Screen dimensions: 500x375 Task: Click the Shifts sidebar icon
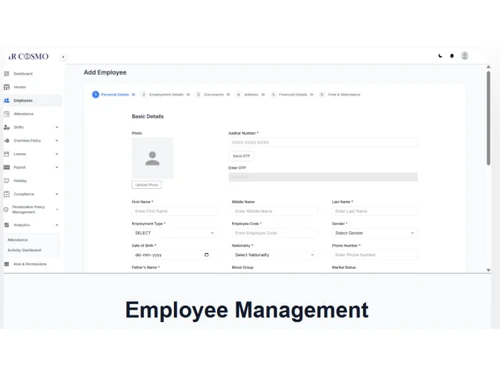7,127
